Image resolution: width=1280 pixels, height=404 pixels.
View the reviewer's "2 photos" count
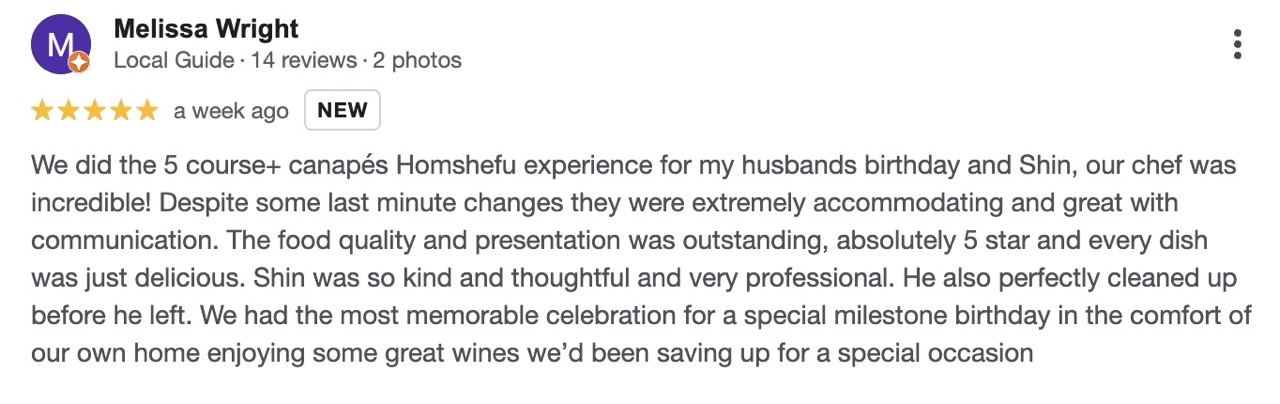coord(417,60)
